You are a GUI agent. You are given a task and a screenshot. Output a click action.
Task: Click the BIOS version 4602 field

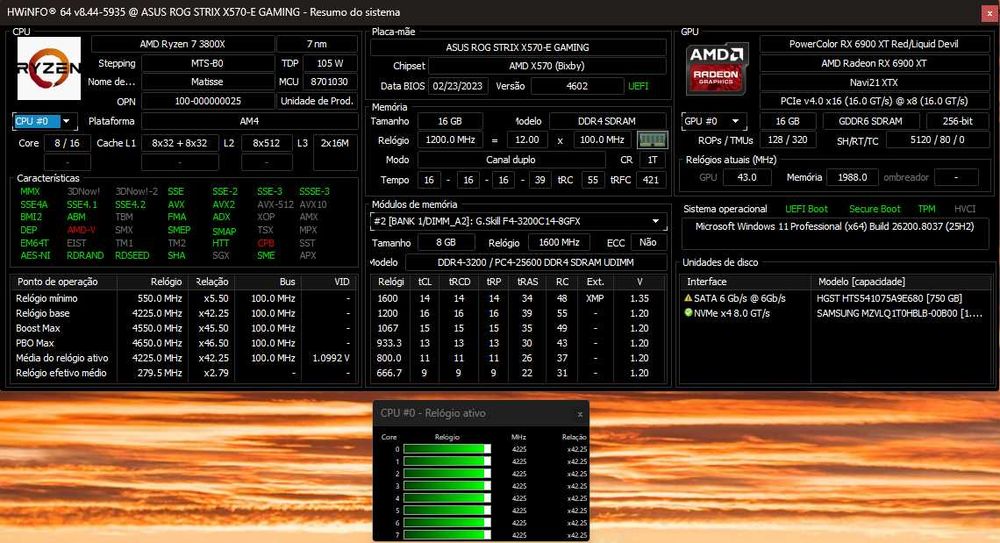point(577,86)
